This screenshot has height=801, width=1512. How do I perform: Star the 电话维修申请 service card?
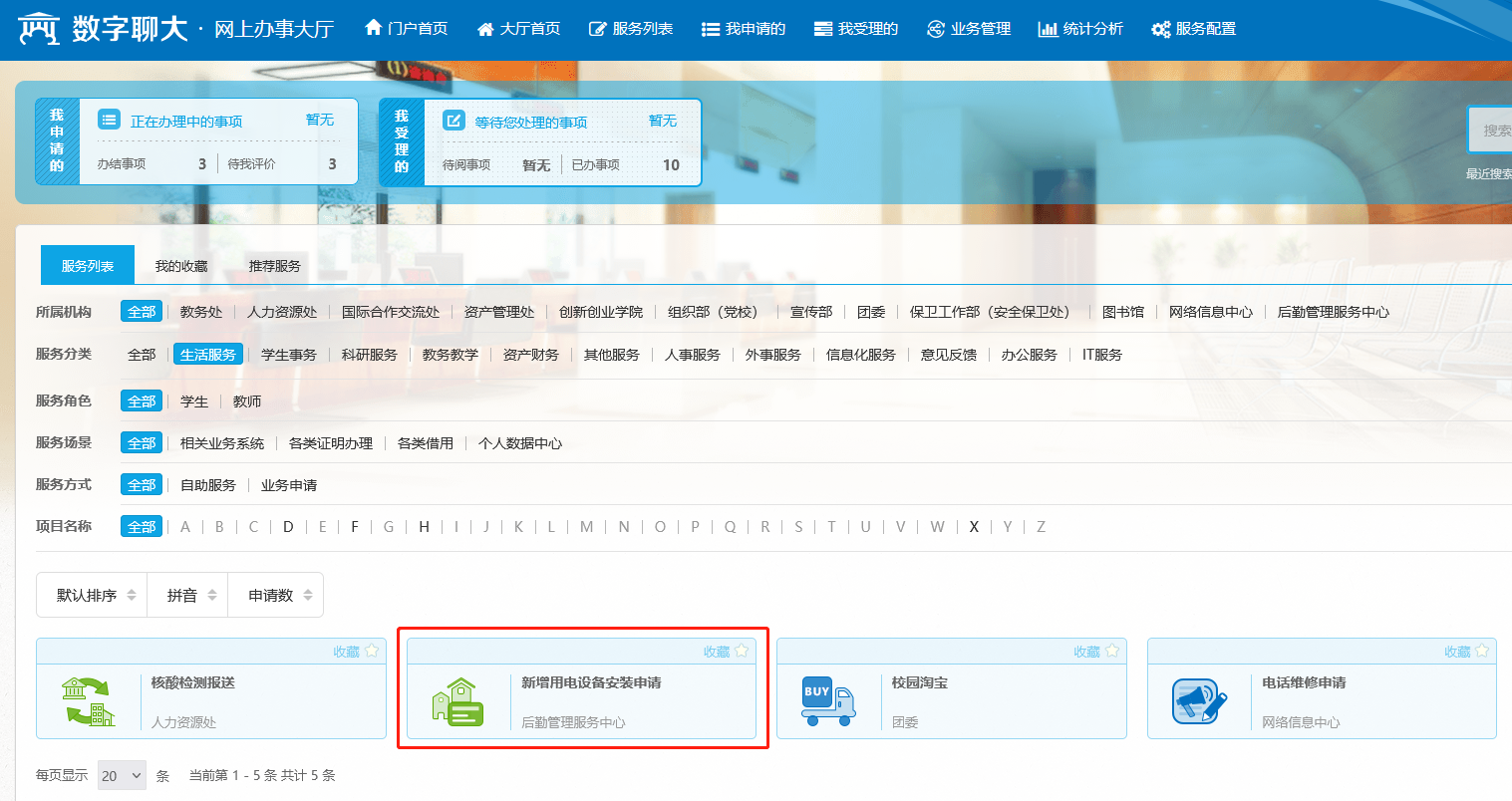point(1482,652)
